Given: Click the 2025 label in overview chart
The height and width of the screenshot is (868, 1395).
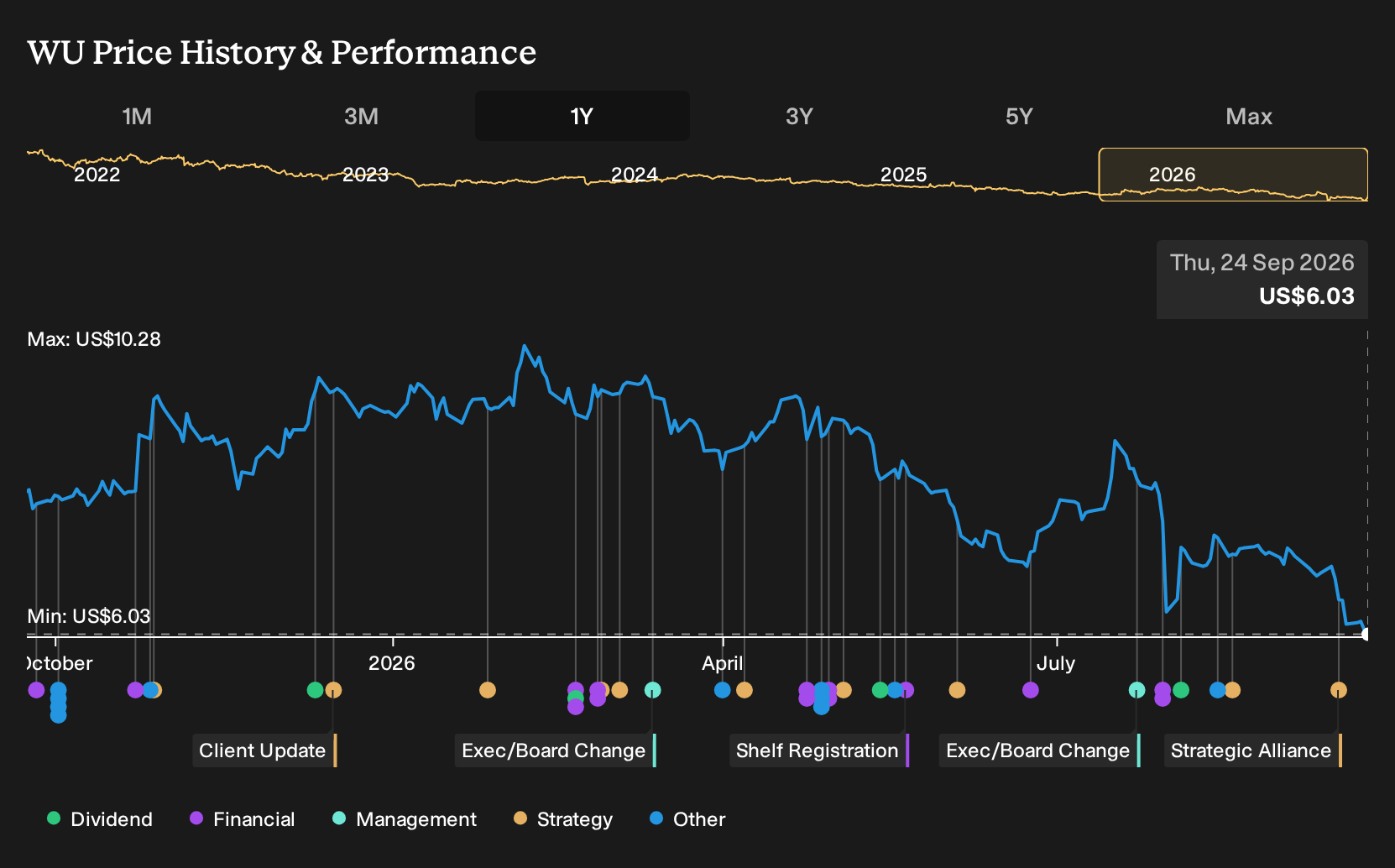Looking at the screenshot, I should [903, 175].
